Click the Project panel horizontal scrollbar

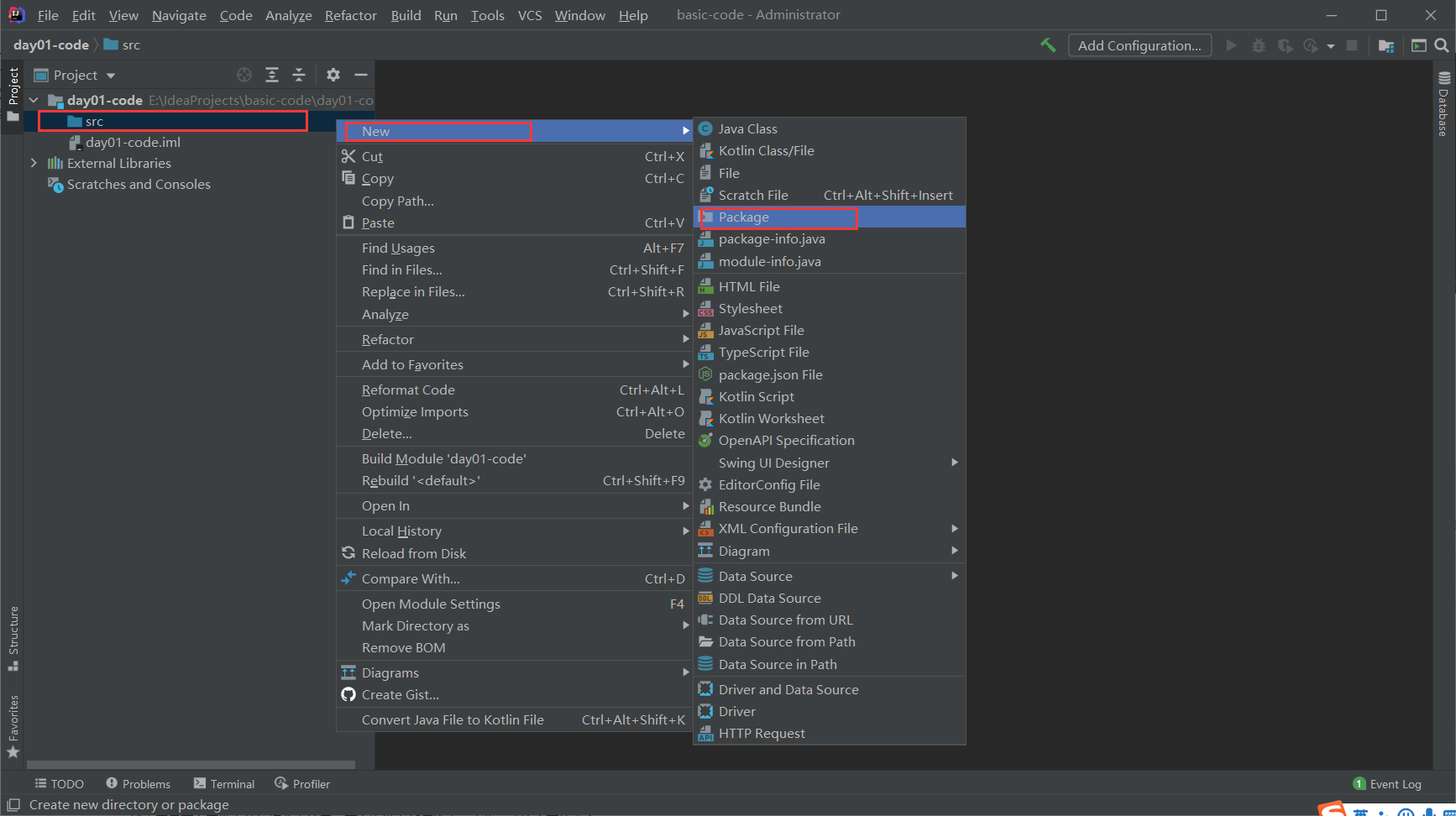pos(191,765)
